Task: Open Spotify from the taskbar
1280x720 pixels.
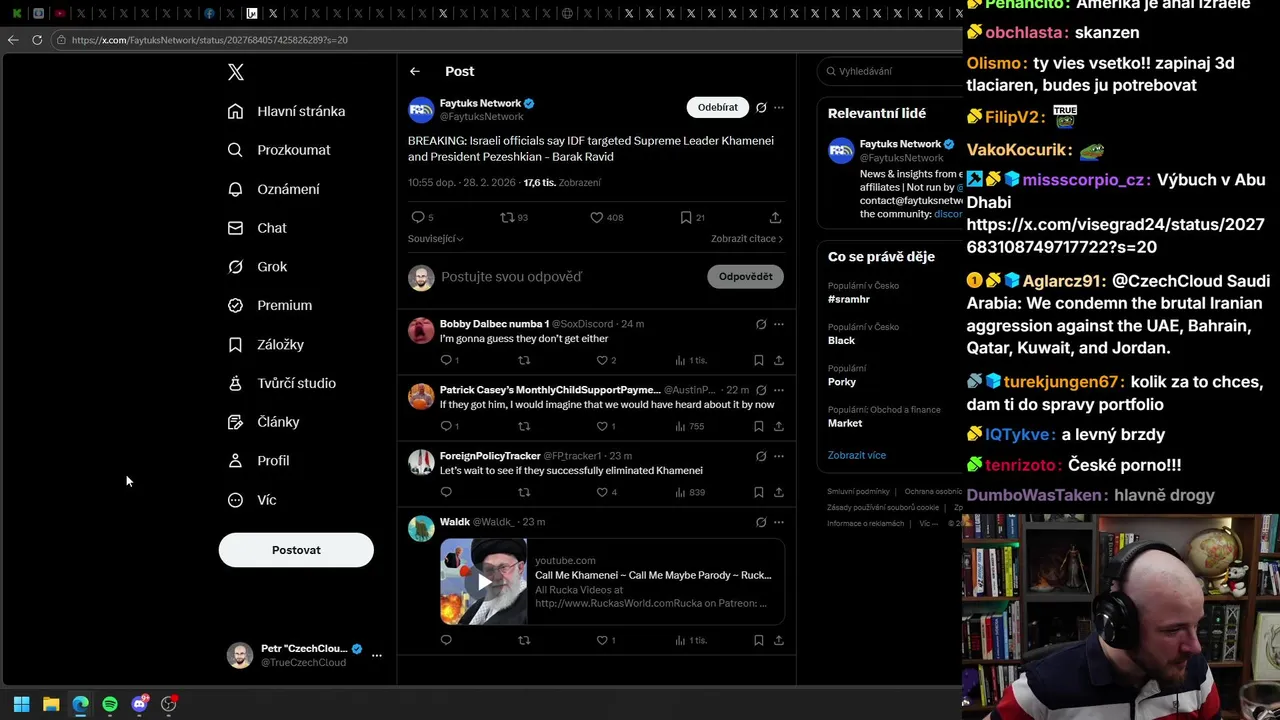Action: pyautogui.click(x=110, y=704)
